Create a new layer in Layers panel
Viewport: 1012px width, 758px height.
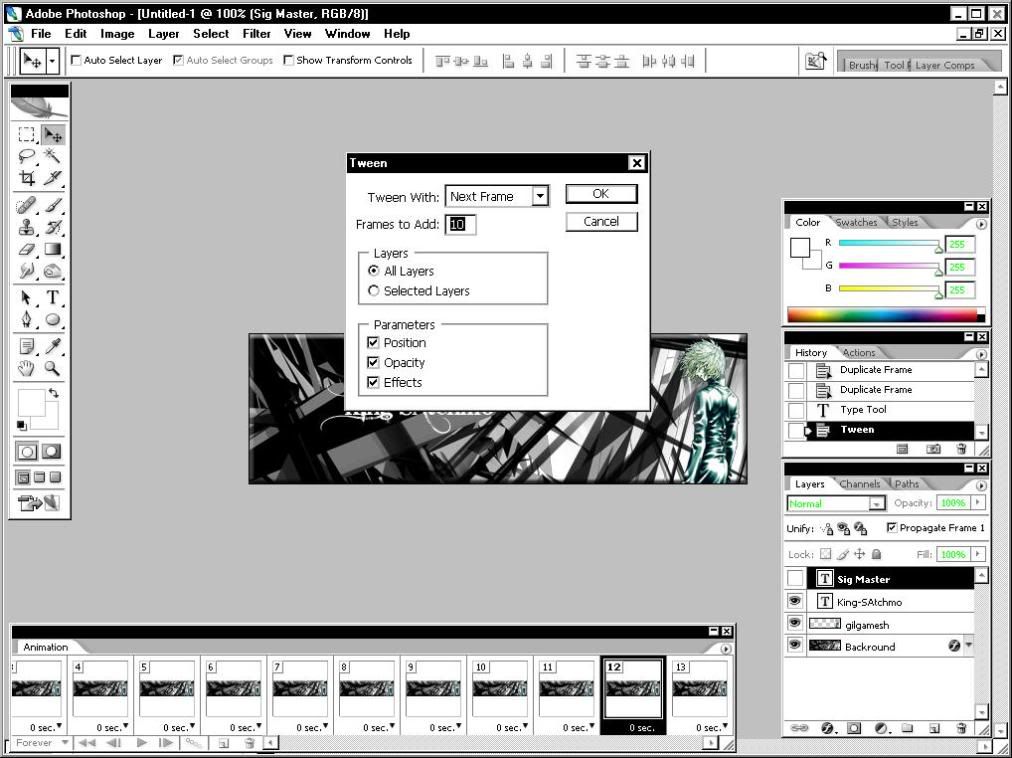tap(934, 728)
